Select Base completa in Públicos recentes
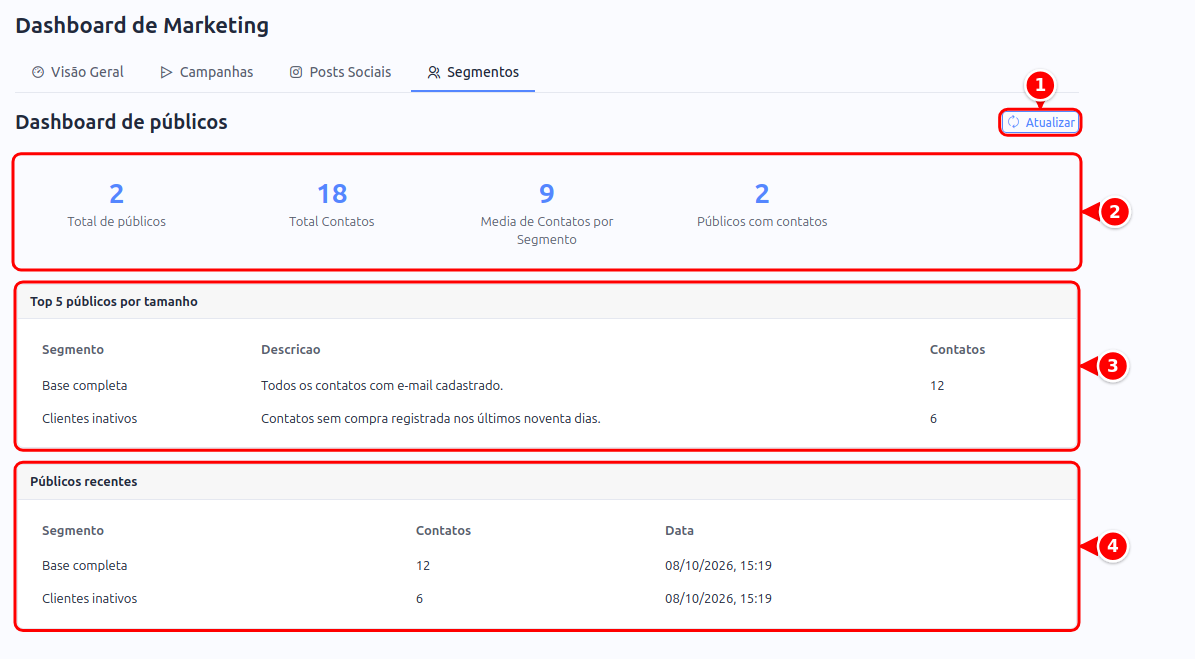This screenshot has height=659, width=1195. click(85, 565)
